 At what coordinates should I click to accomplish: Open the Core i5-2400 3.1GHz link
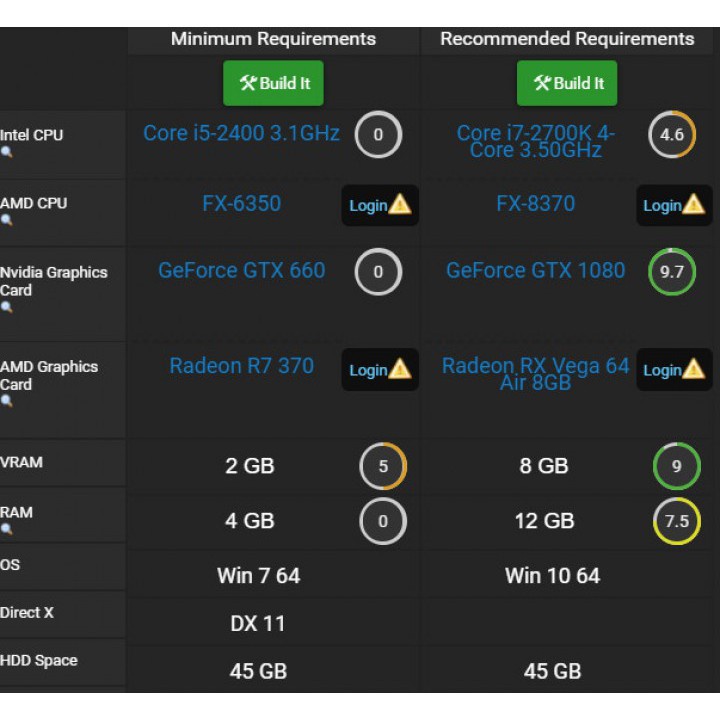[241, 133]
